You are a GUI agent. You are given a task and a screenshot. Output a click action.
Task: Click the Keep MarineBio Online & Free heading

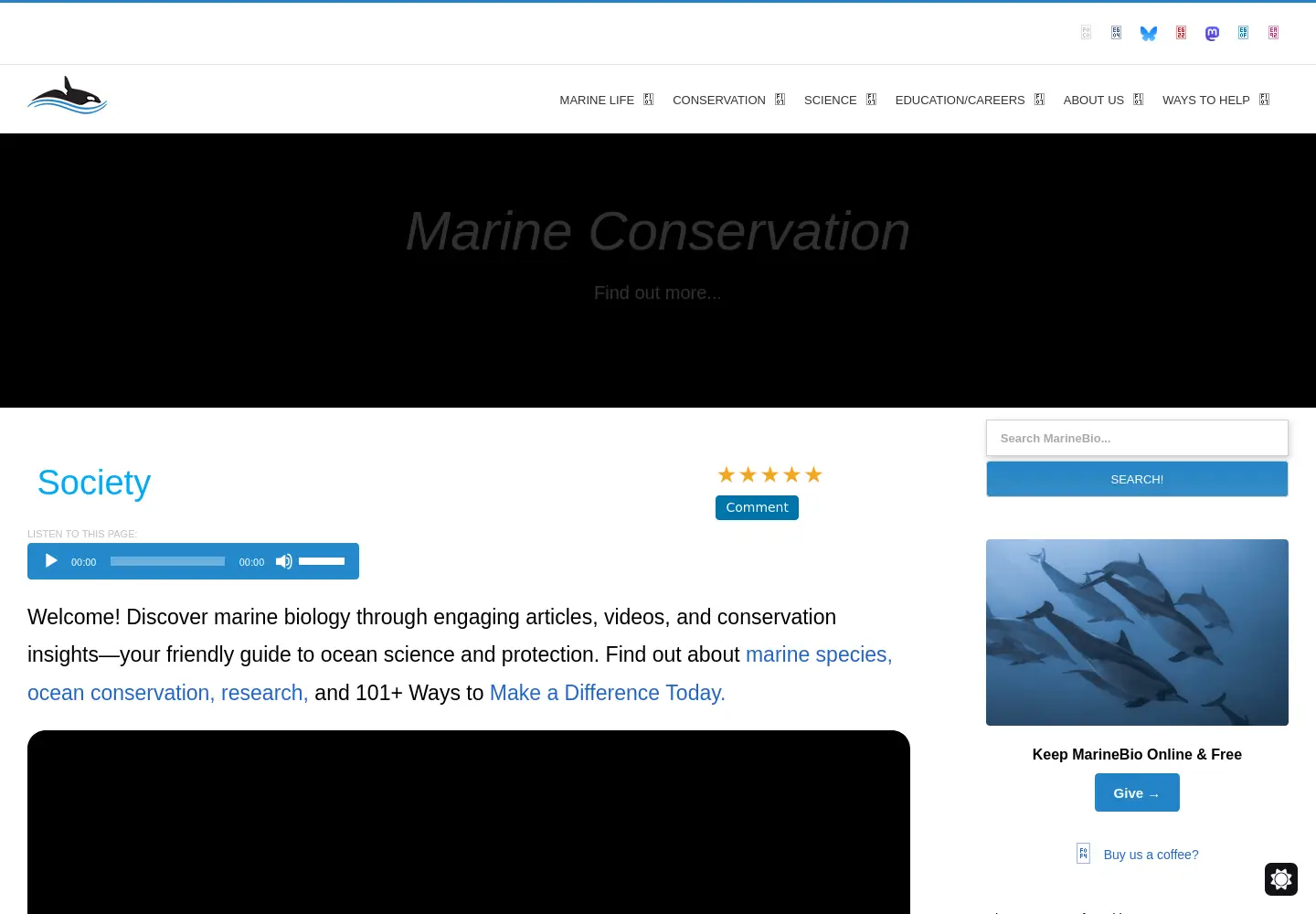[1137, 754]
